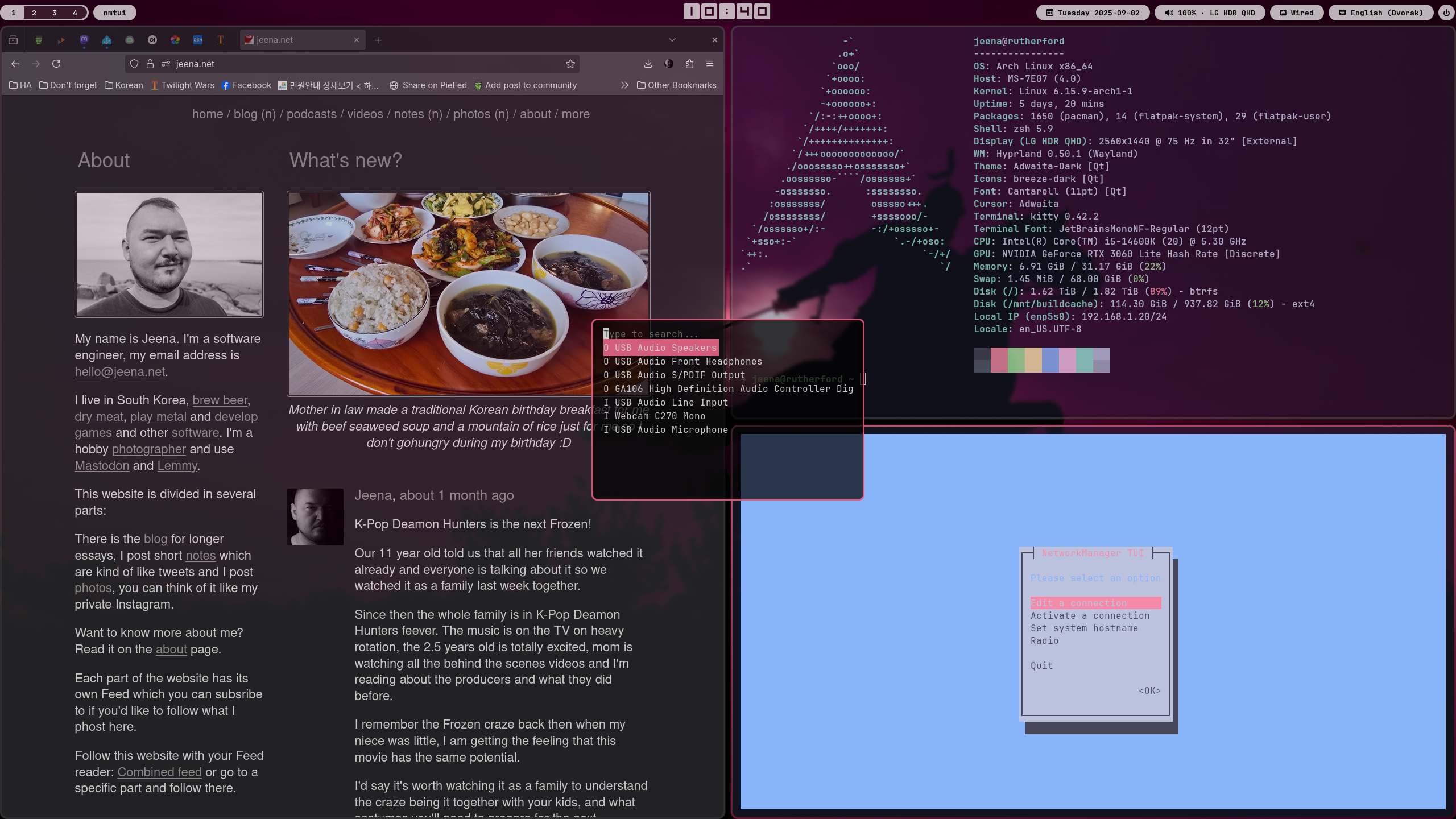The width and height of the screenshot is (1456, 819).
Task: Bookmark this page with star icon
Action: 570,64
